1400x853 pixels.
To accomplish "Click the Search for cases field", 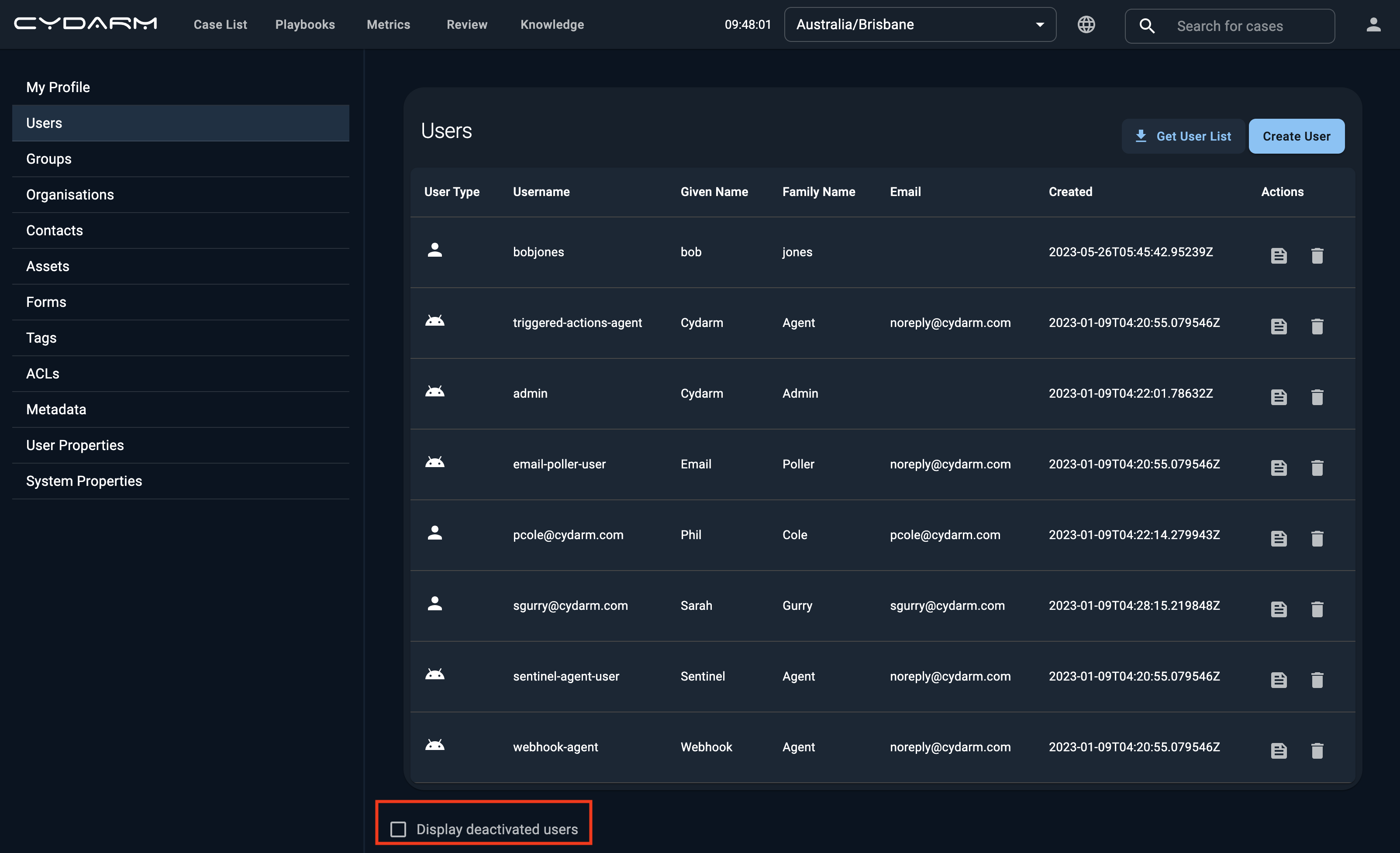I will tap(1230, 26).
